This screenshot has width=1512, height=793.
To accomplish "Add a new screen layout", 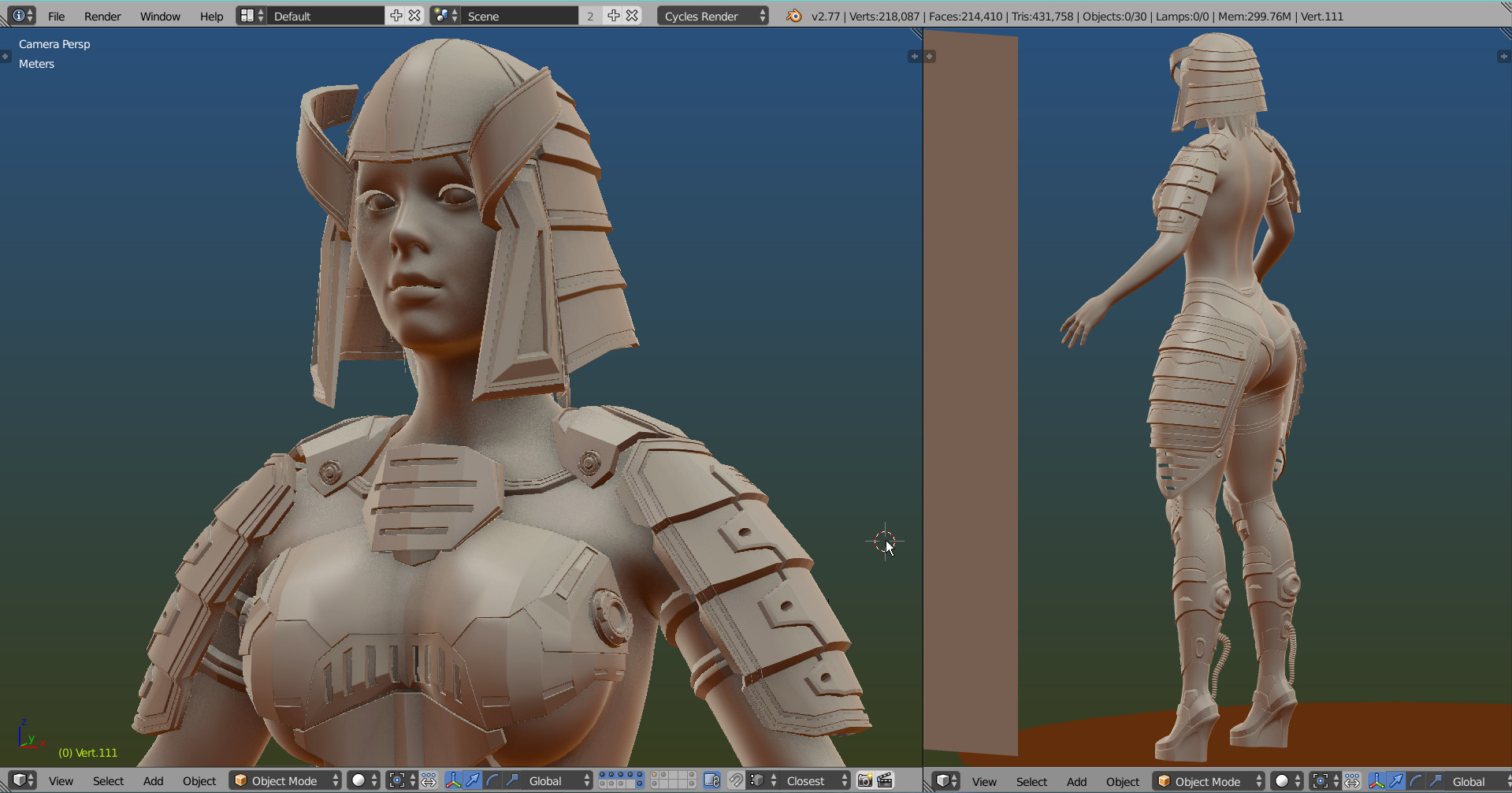I will [396, 16].
